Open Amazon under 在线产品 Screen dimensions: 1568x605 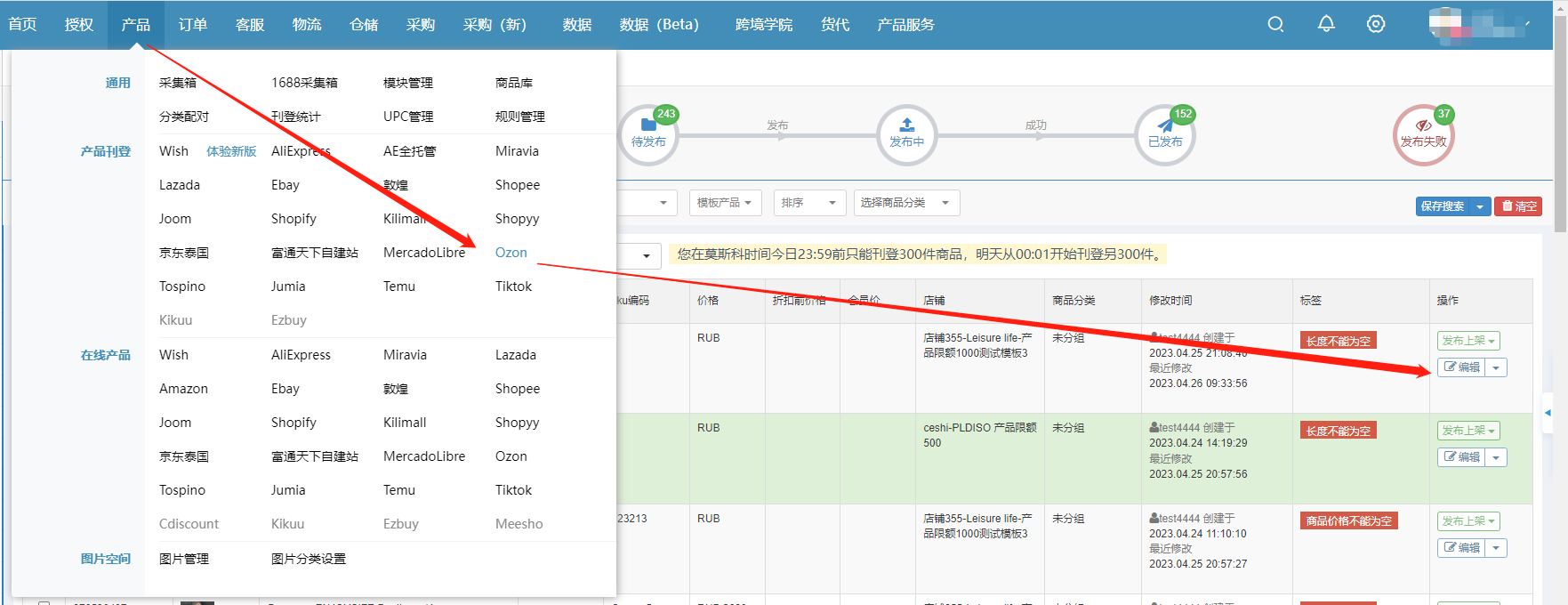click(183, 389)
